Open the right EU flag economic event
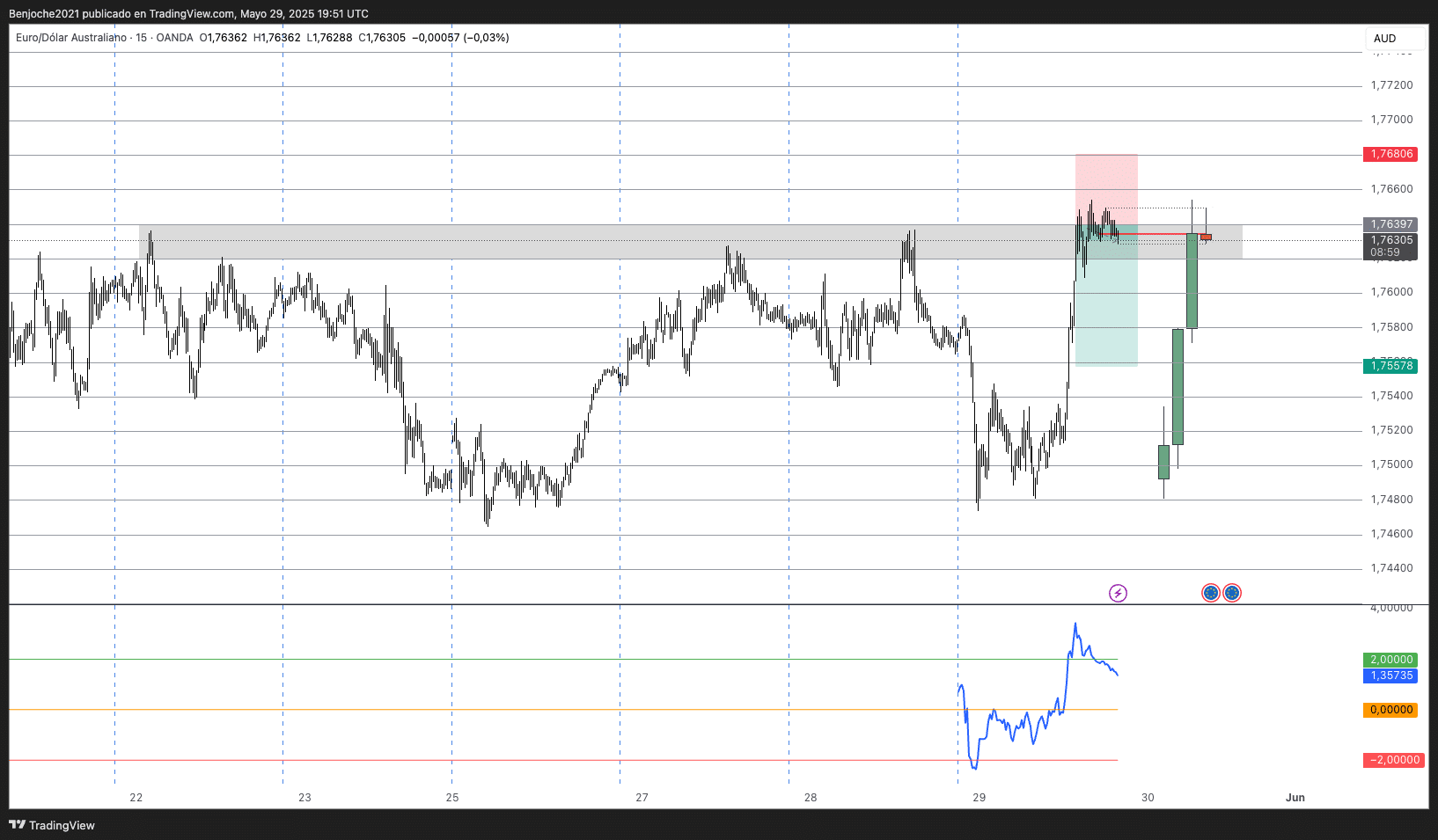The width and height of the screenshot is (1438, 840). point(1232,593)
